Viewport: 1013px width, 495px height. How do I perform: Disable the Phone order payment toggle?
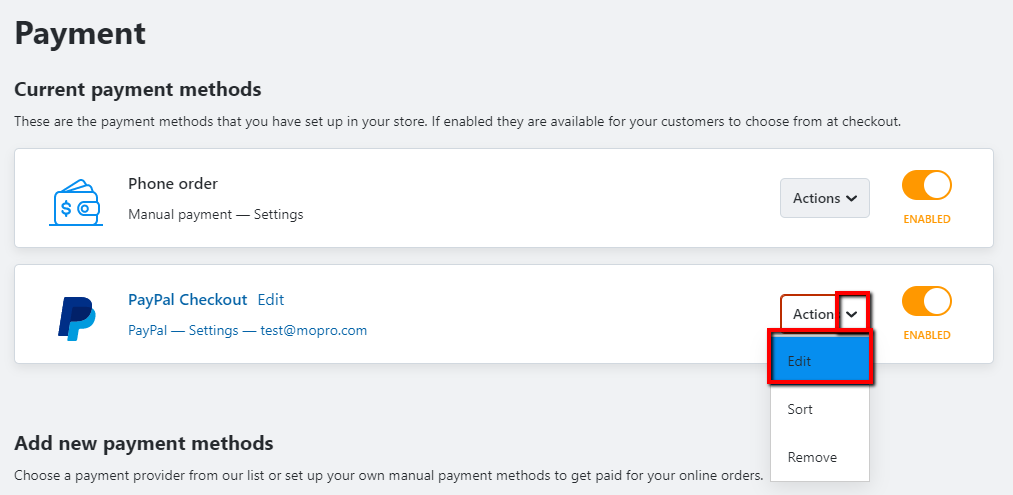pyautogui.click(x=927, y=185)
